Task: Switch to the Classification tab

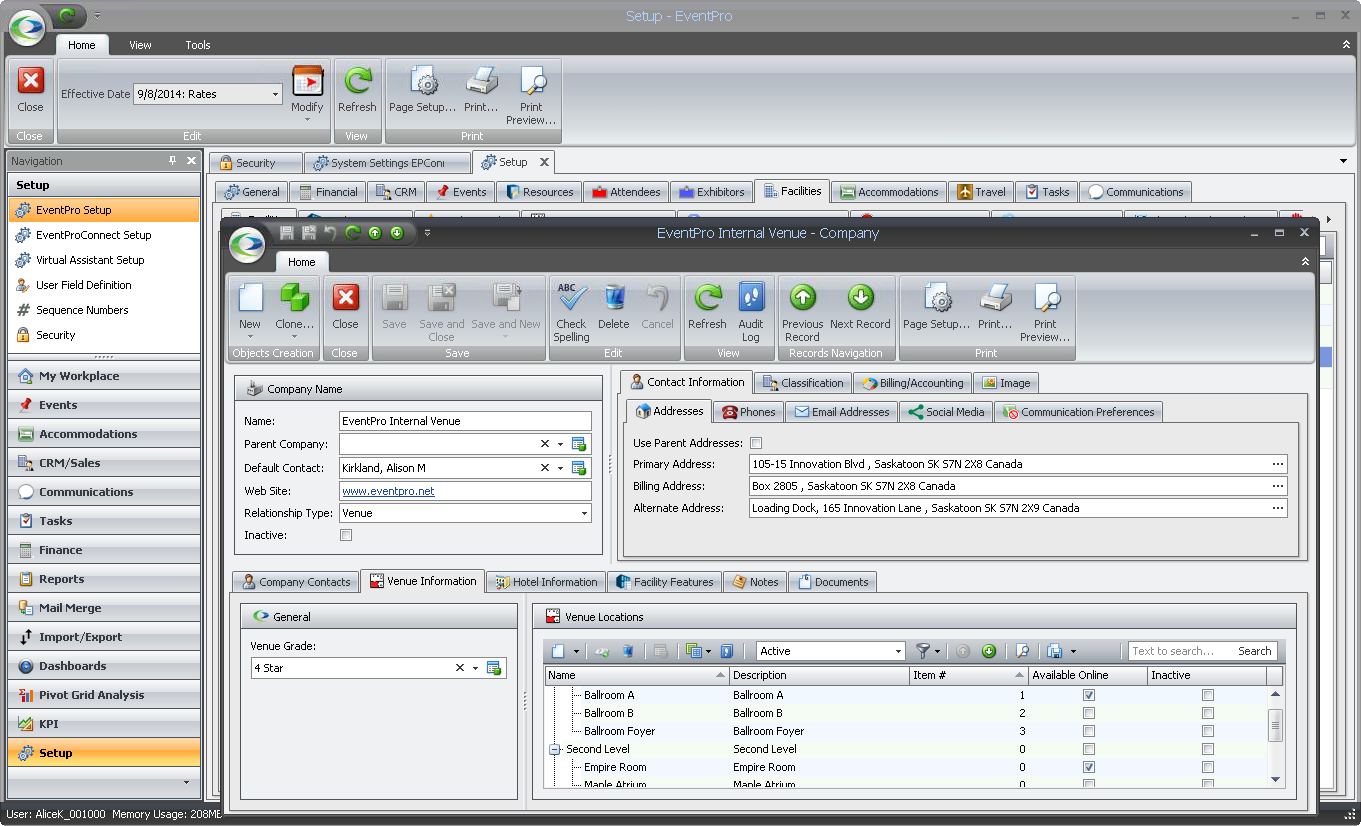Action: 802,383
